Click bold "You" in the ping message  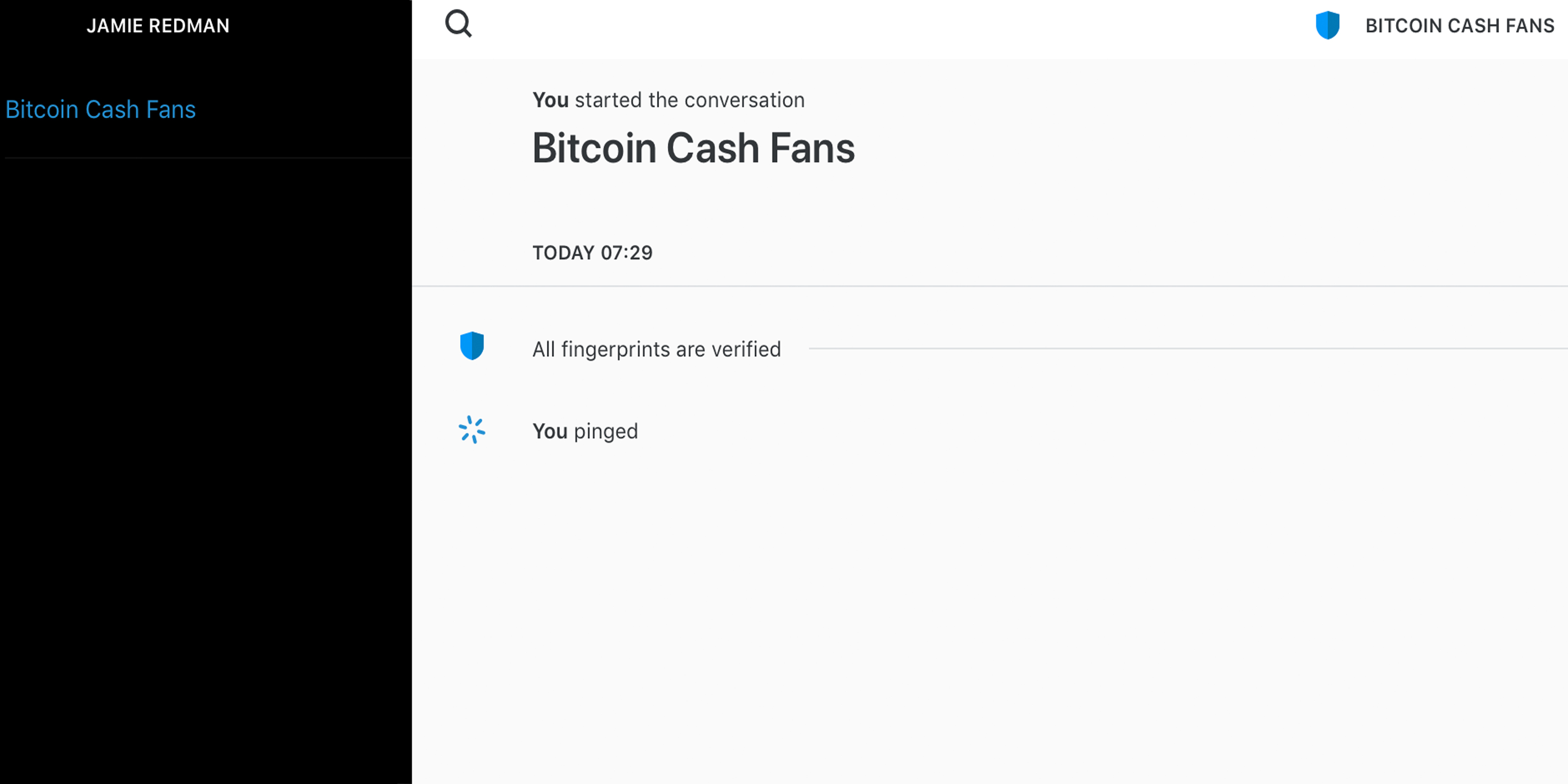550,431
